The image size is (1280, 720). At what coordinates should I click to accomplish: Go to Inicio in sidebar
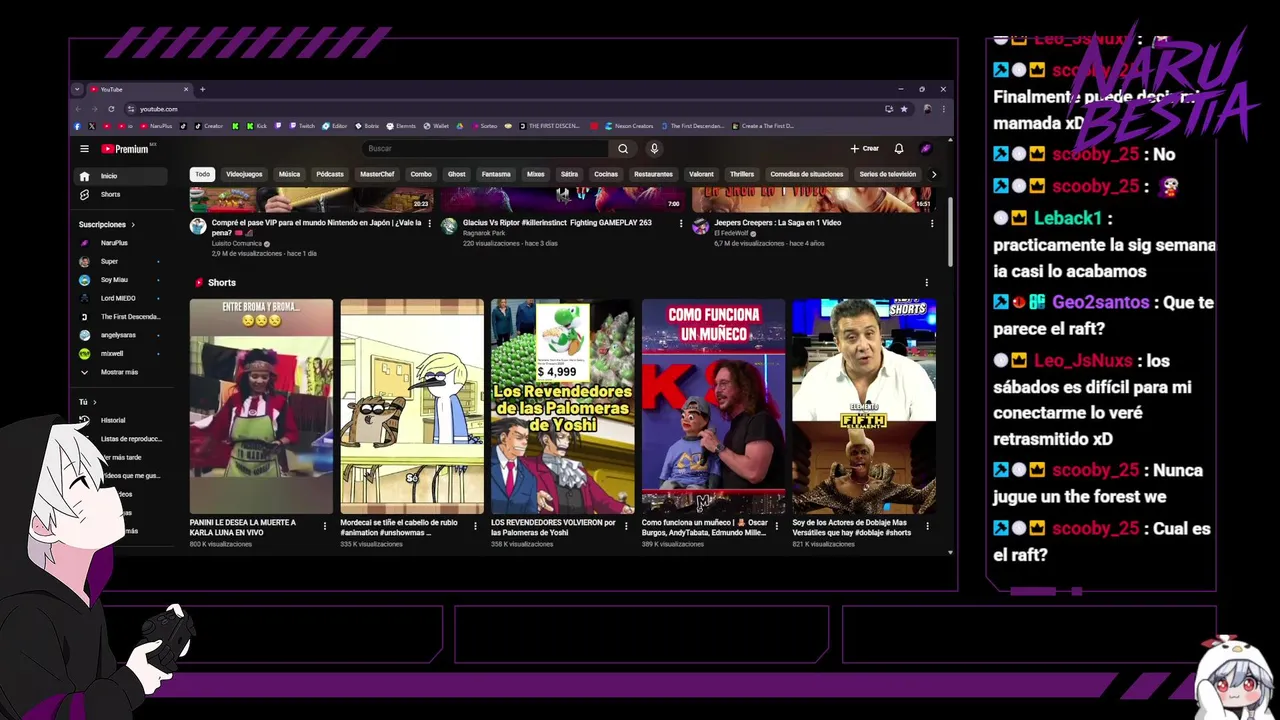point(121,176)
